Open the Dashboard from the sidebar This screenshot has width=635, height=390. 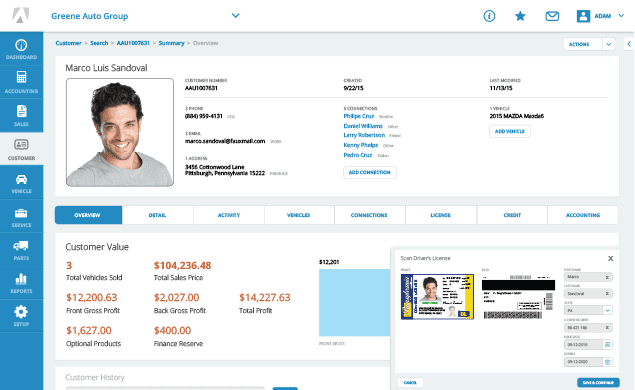click(21, 49)
